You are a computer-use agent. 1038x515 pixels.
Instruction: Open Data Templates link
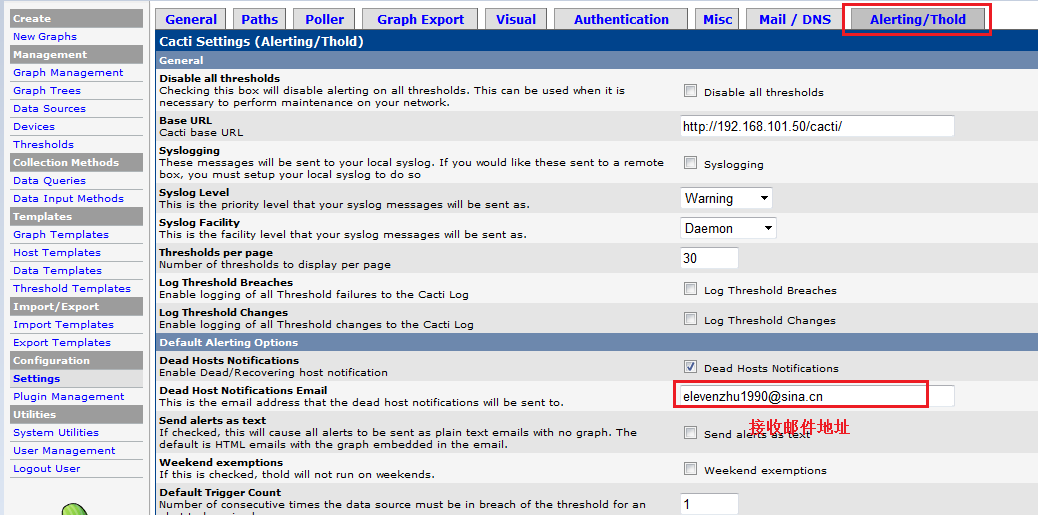coord(58,270)
